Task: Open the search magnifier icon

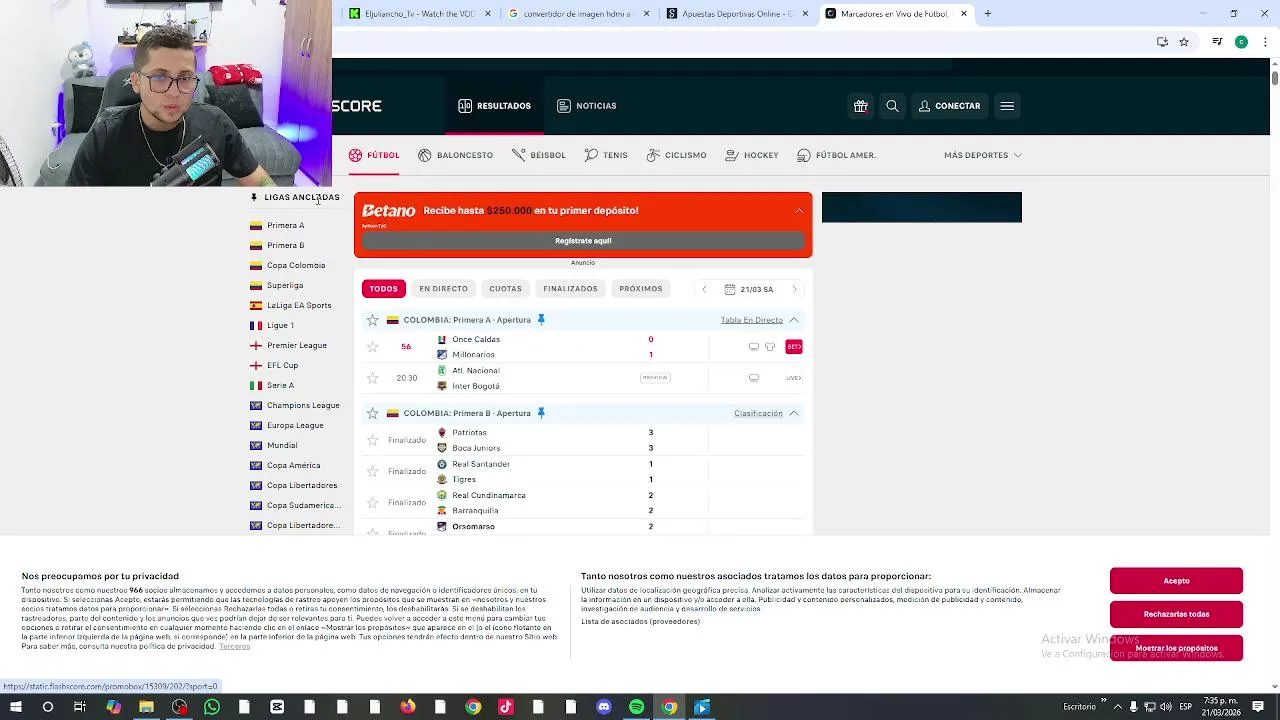Action: coord(892,106)
